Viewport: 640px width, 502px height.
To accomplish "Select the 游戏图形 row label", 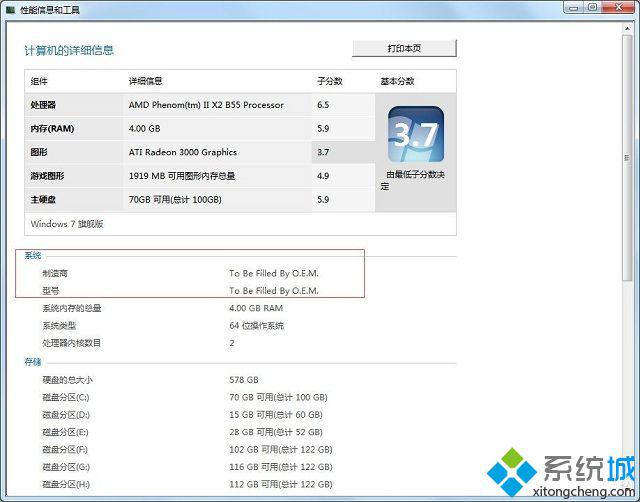I will pyautogui.click(x=47, y=176).
